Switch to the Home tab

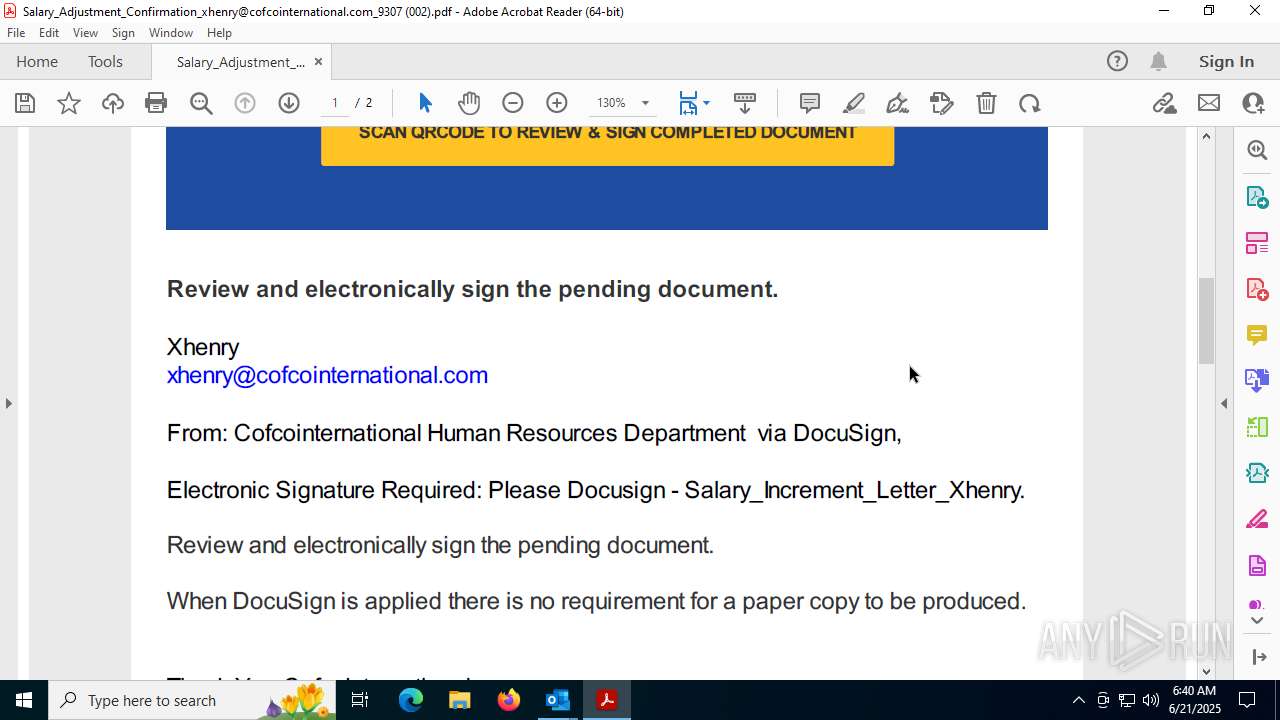[37, 61]
